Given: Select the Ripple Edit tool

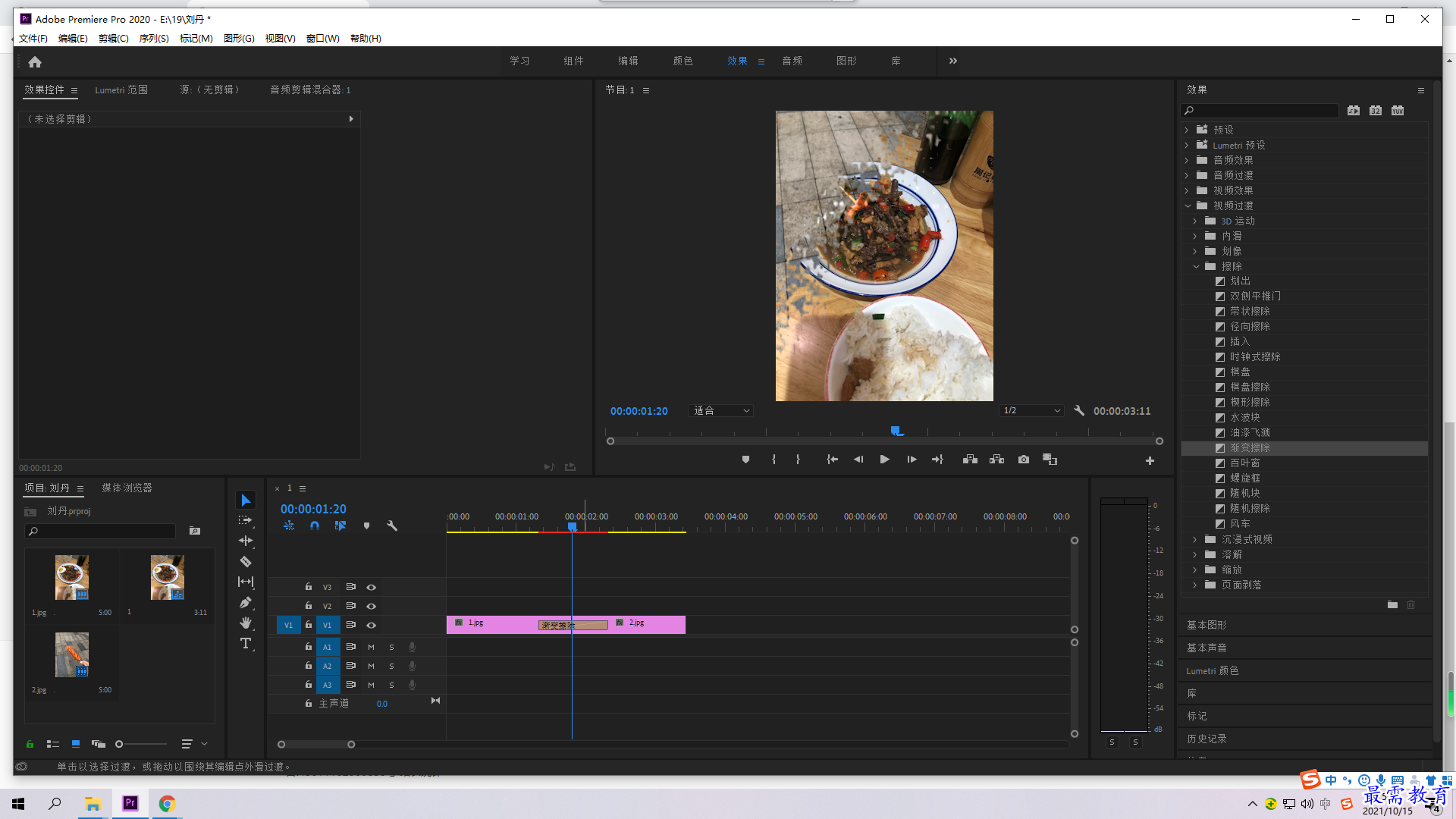Looking at the screenshot, I should point(246,541).
